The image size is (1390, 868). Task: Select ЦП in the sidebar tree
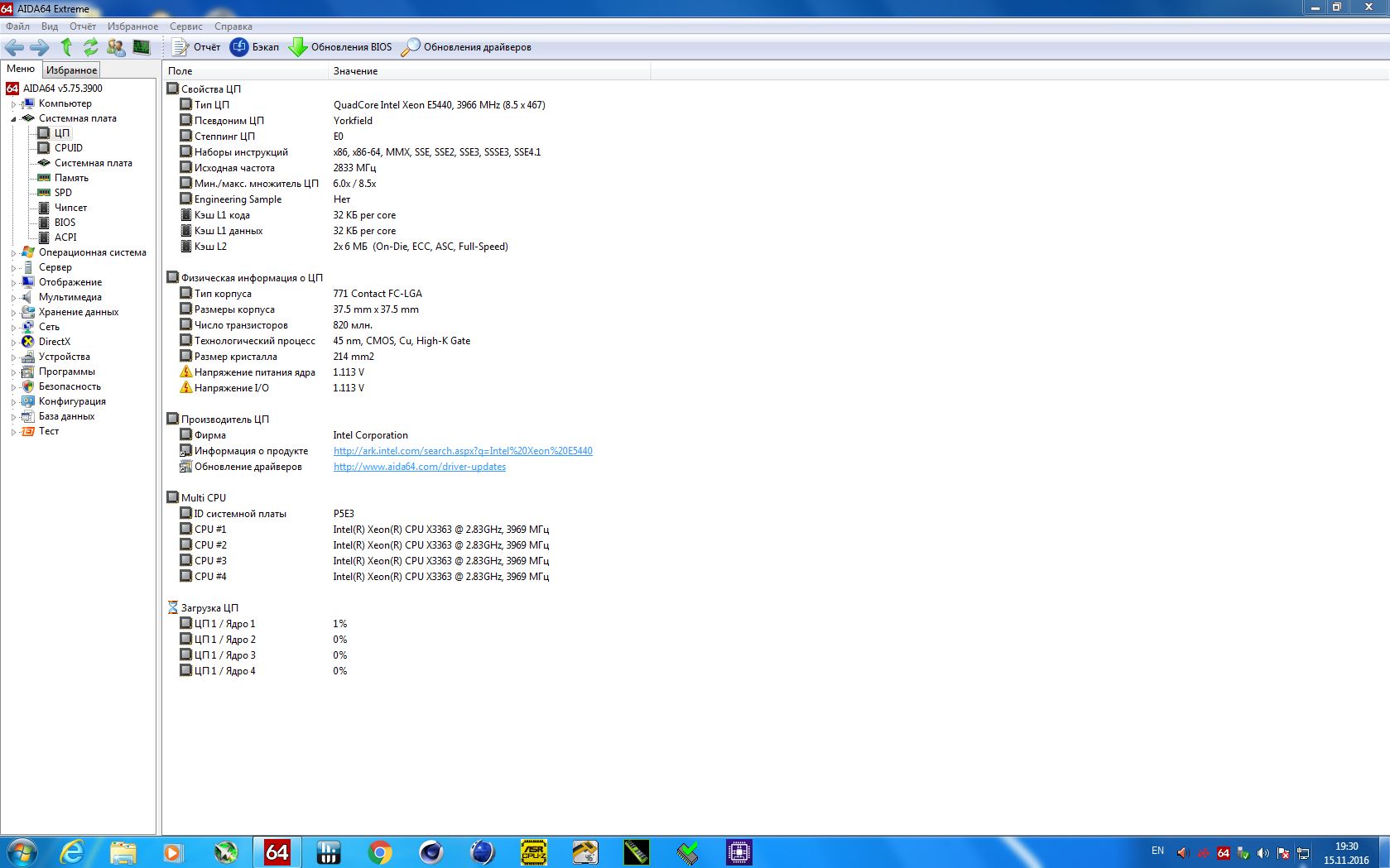(x=62, y=133)
